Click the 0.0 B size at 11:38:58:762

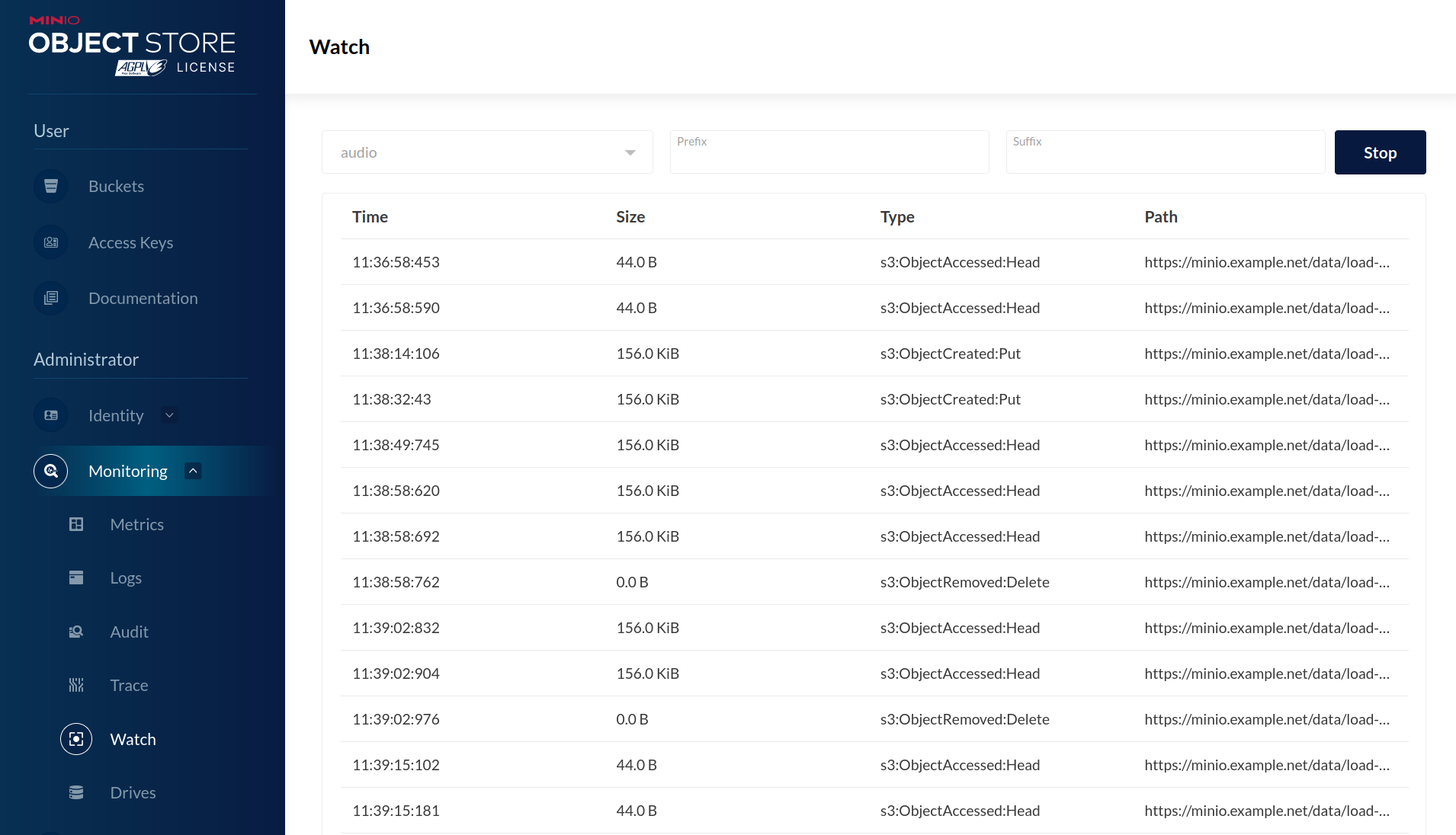pos(632,582)
